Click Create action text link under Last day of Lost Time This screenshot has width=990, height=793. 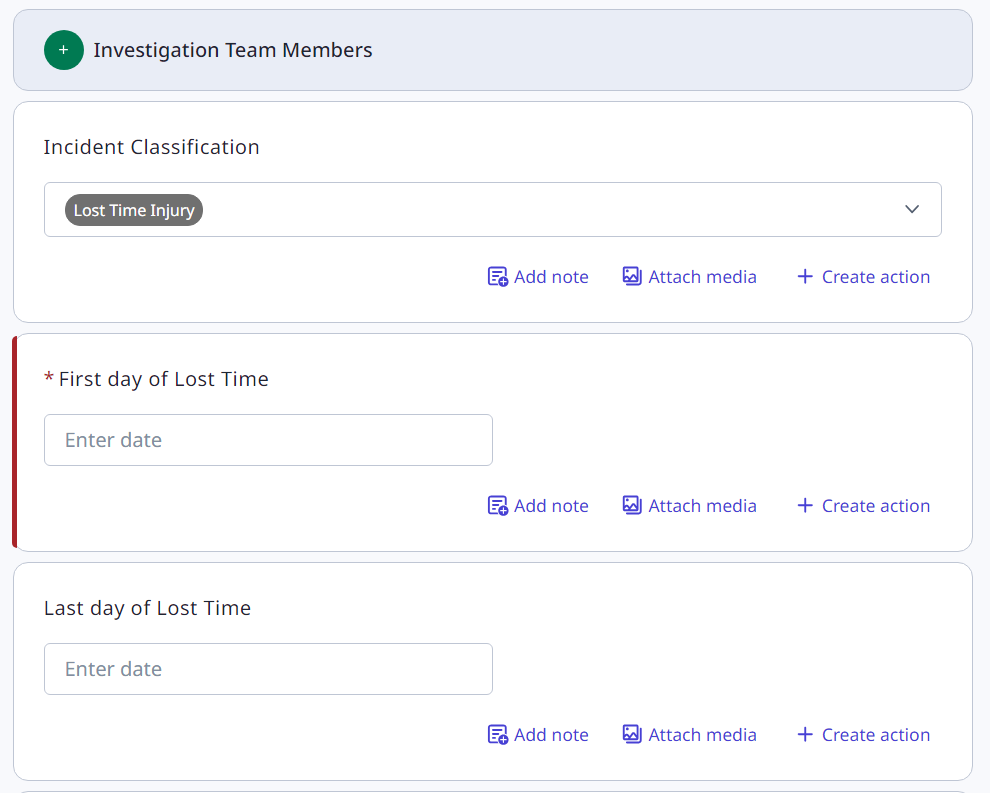click(876, 735)
